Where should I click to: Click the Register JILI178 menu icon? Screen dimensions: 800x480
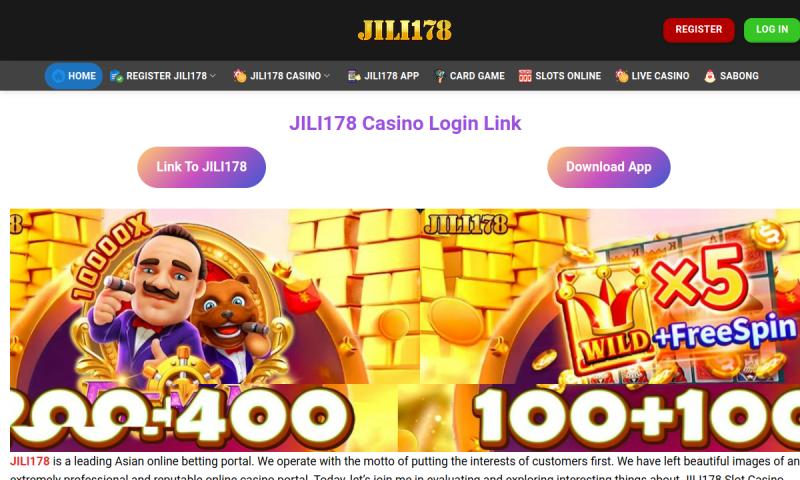(x=116, y=76)
